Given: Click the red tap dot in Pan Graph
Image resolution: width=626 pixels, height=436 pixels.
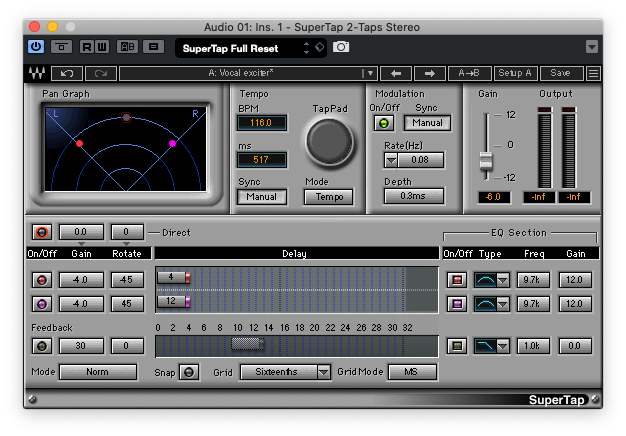Looking at the screenshot, I should 79,143.
